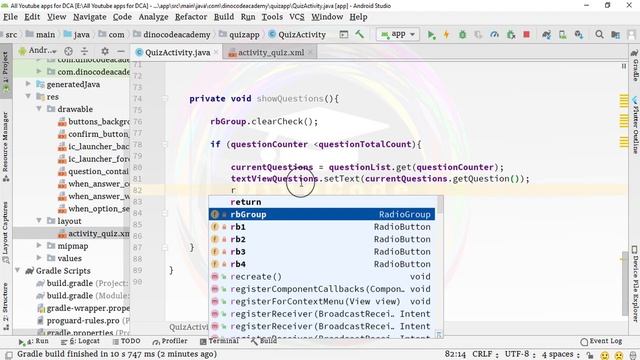640x360 pixels.
Task: Open the Device File Explorer panel
Action: point(635,284)
